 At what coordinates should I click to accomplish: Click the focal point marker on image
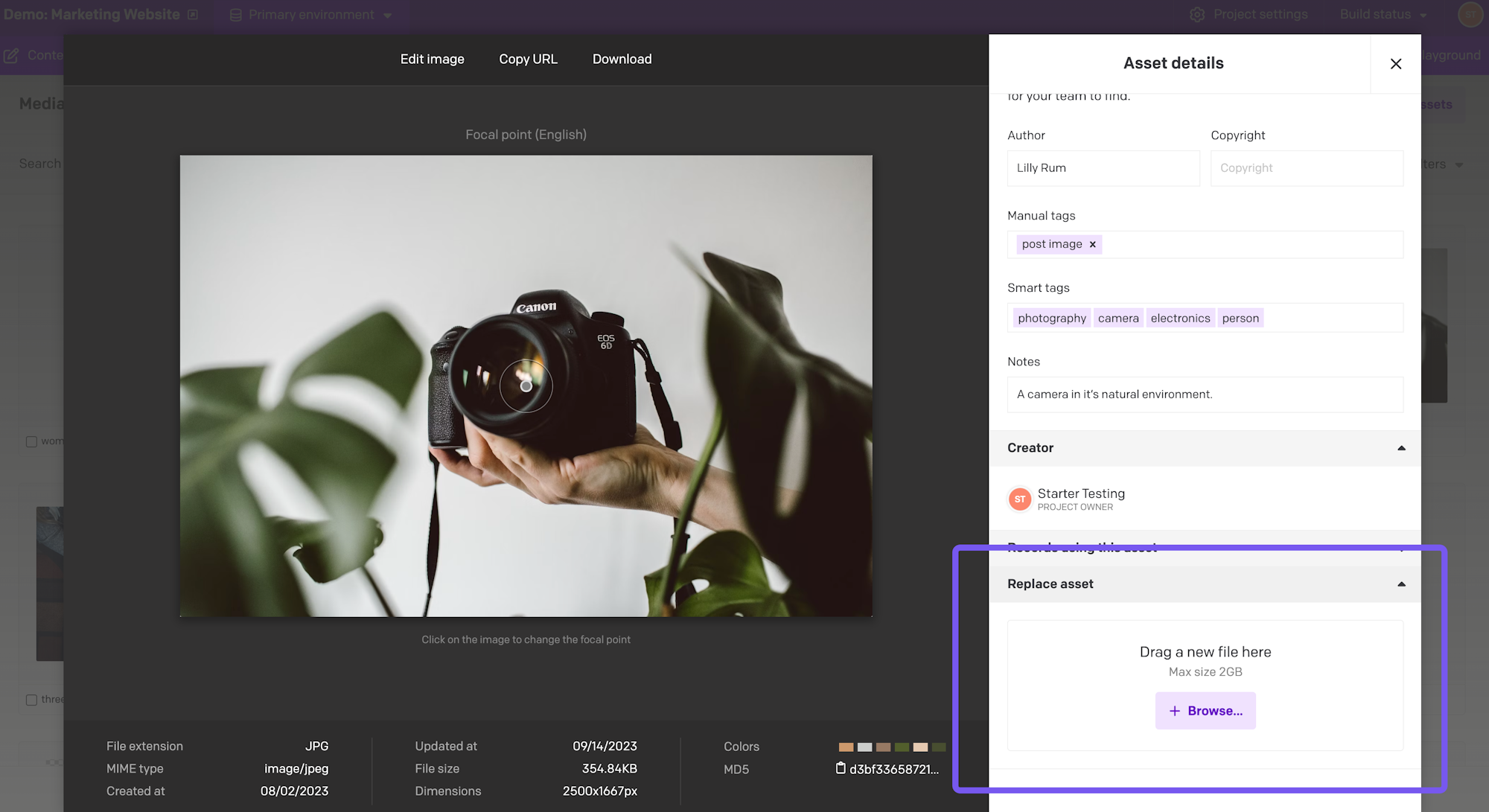[526, 386]
